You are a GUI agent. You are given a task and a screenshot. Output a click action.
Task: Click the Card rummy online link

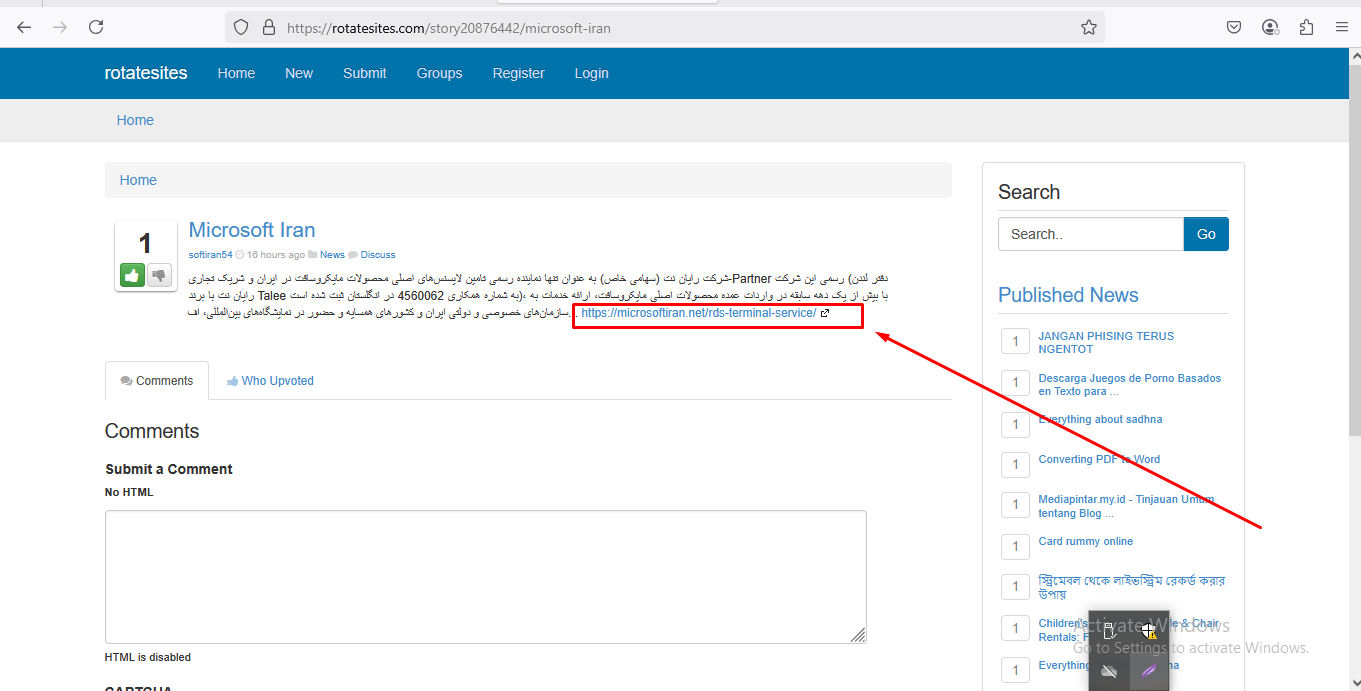pyautogui.click(x=1085, y=541)
